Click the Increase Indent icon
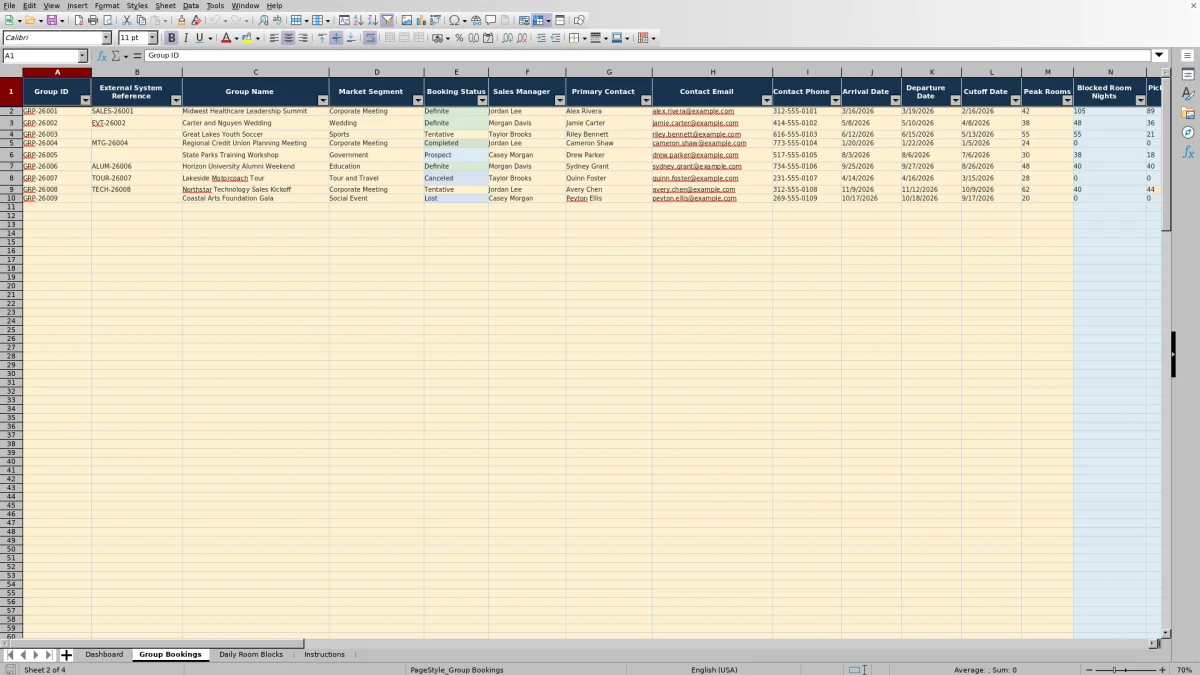This screenshot has height=675, width=1200. (541, 38)
